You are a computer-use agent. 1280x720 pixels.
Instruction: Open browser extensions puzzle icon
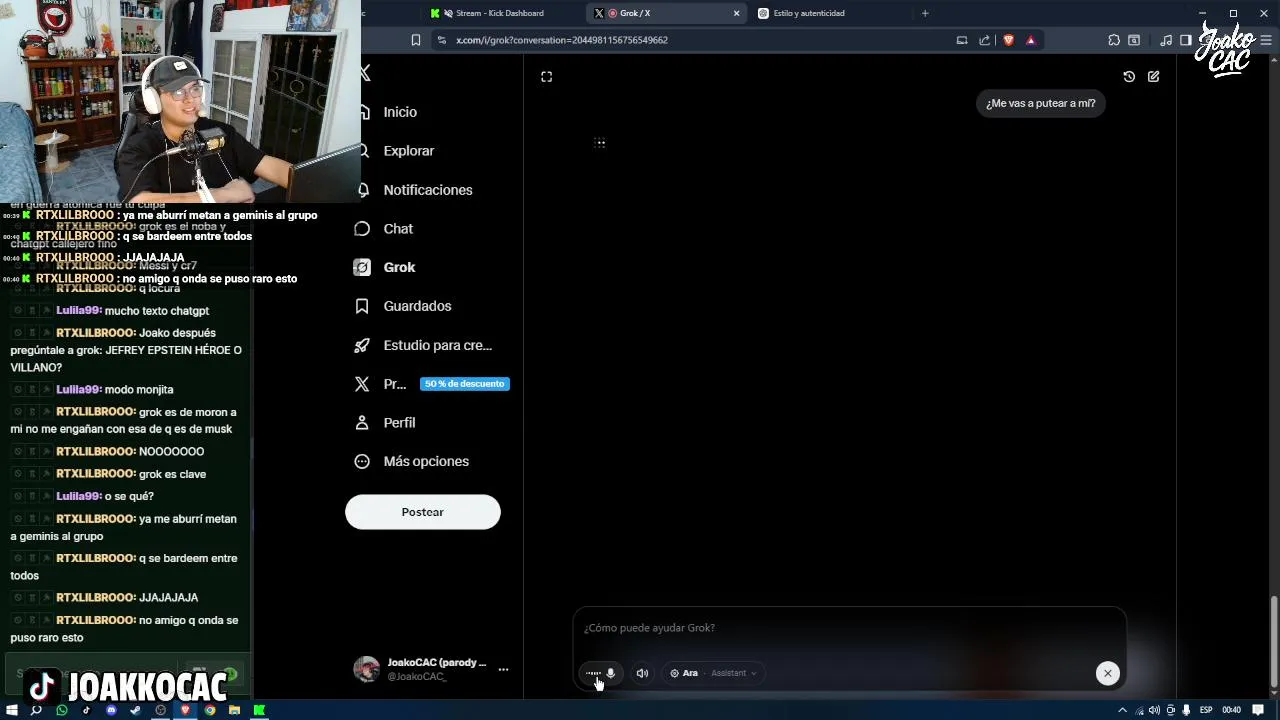pos(1114,40)
